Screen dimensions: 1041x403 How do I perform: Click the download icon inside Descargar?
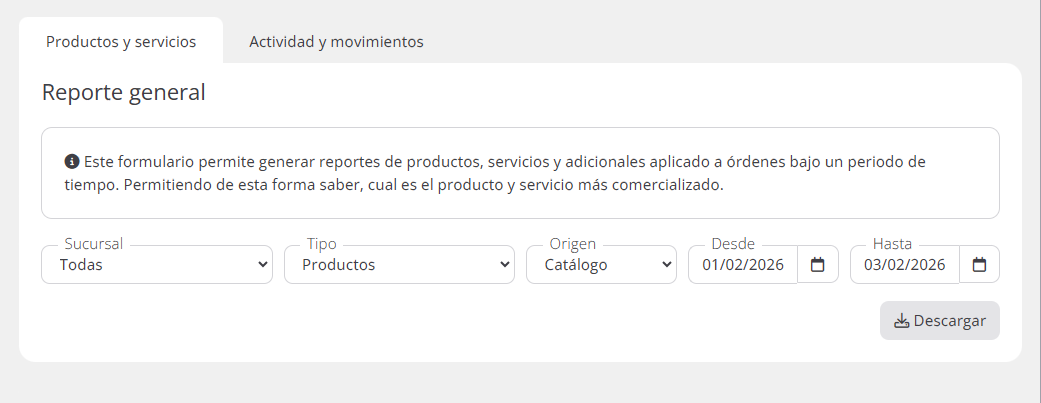(901, 321)
